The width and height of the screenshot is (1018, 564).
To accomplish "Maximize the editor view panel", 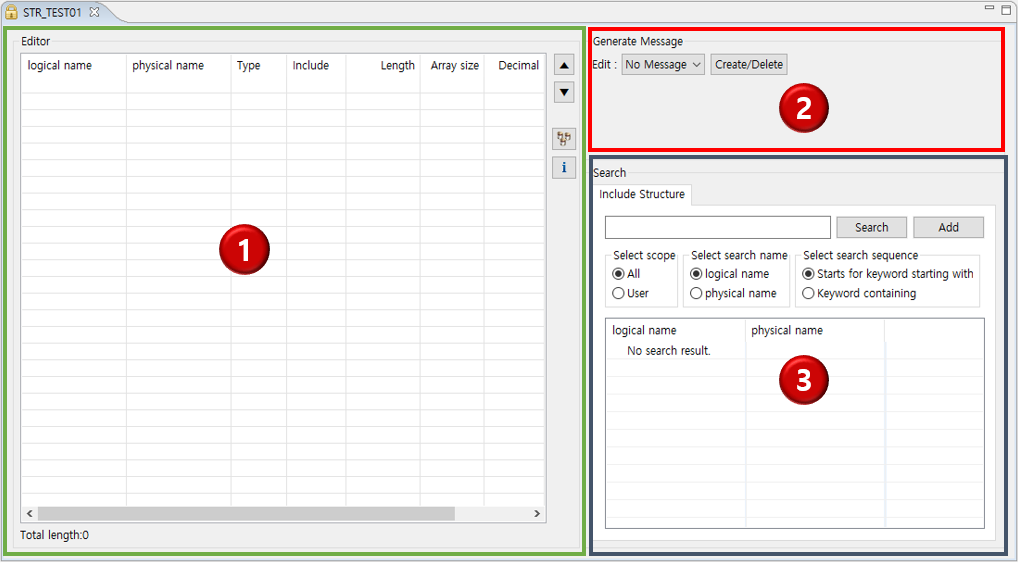I will click(x=1006, y=9).
